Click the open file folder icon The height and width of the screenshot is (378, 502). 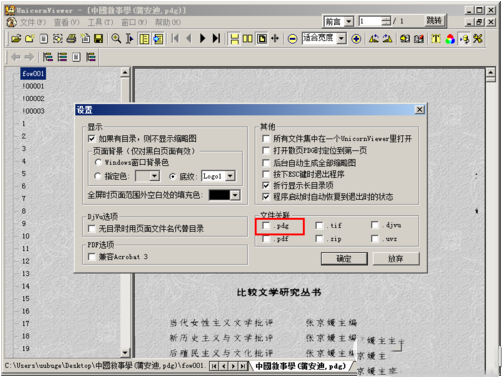click(x=16, y=39)
